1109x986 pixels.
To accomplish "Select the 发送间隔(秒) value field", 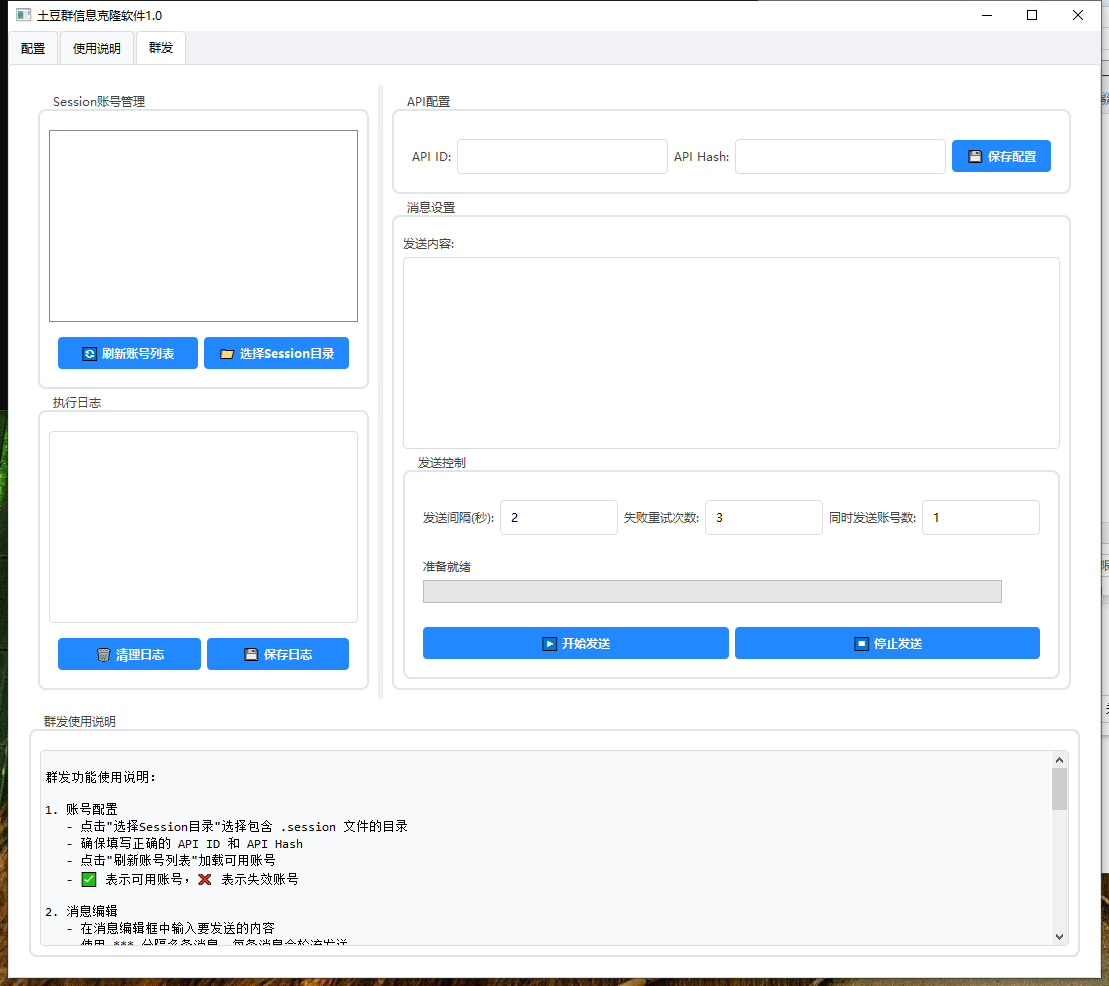I will tap(558, 518).
